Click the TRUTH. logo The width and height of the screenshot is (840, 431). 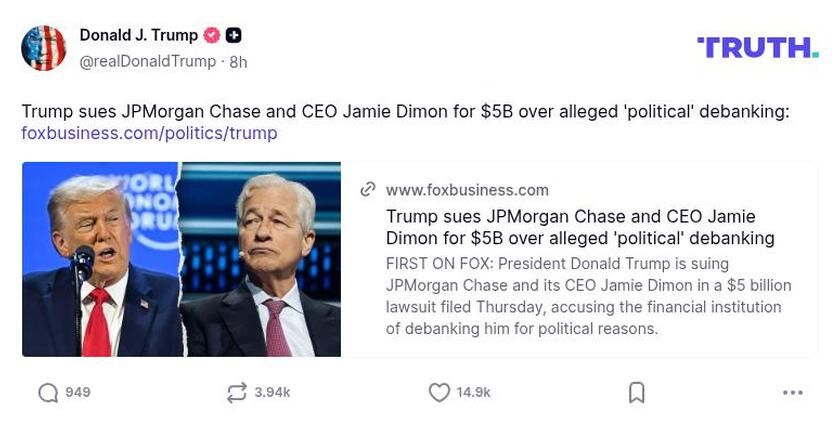[x=757, y=47]
